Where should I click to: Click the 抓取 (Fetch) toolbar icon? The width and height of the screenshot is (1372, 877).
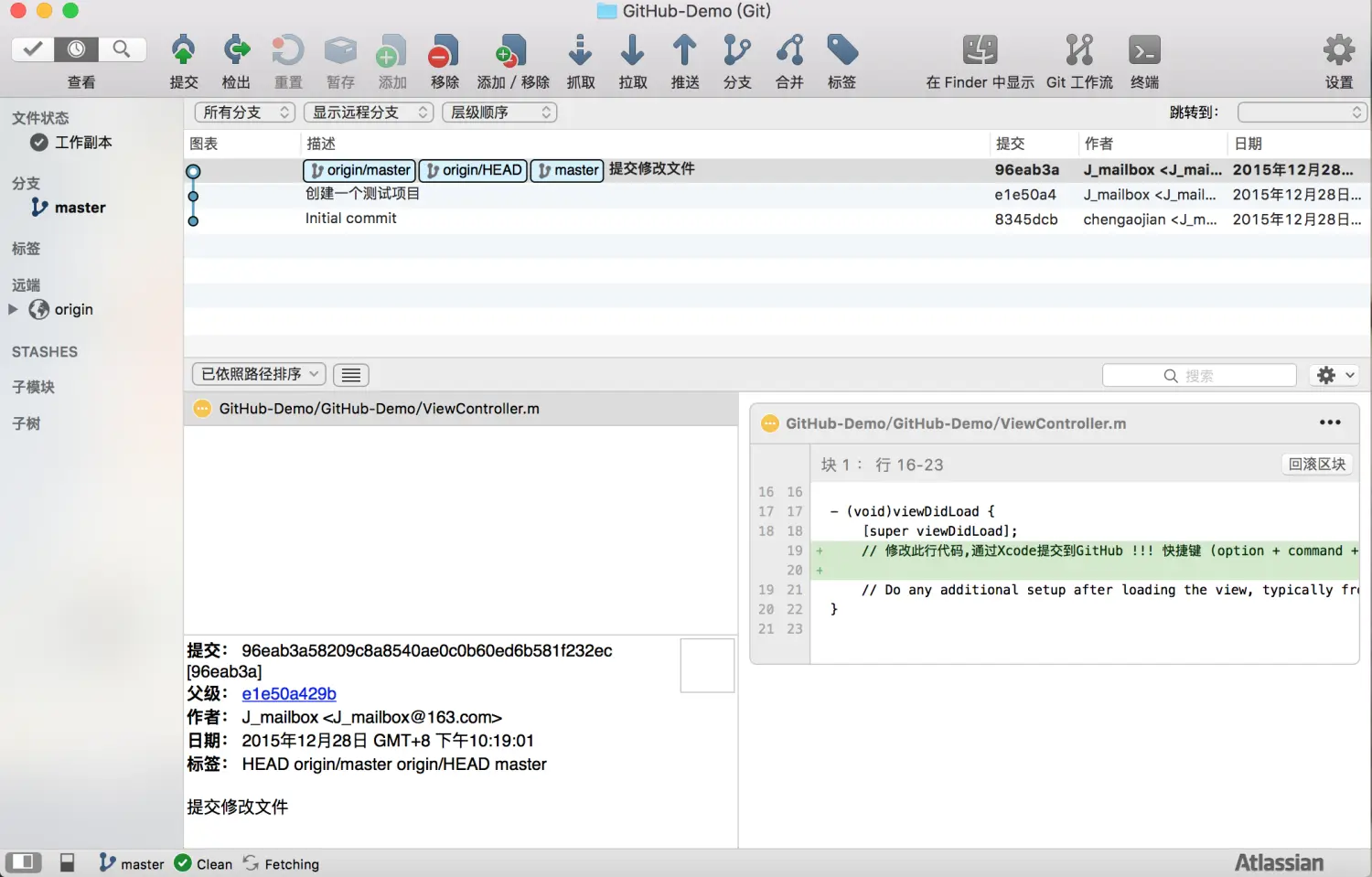point(580,51)
